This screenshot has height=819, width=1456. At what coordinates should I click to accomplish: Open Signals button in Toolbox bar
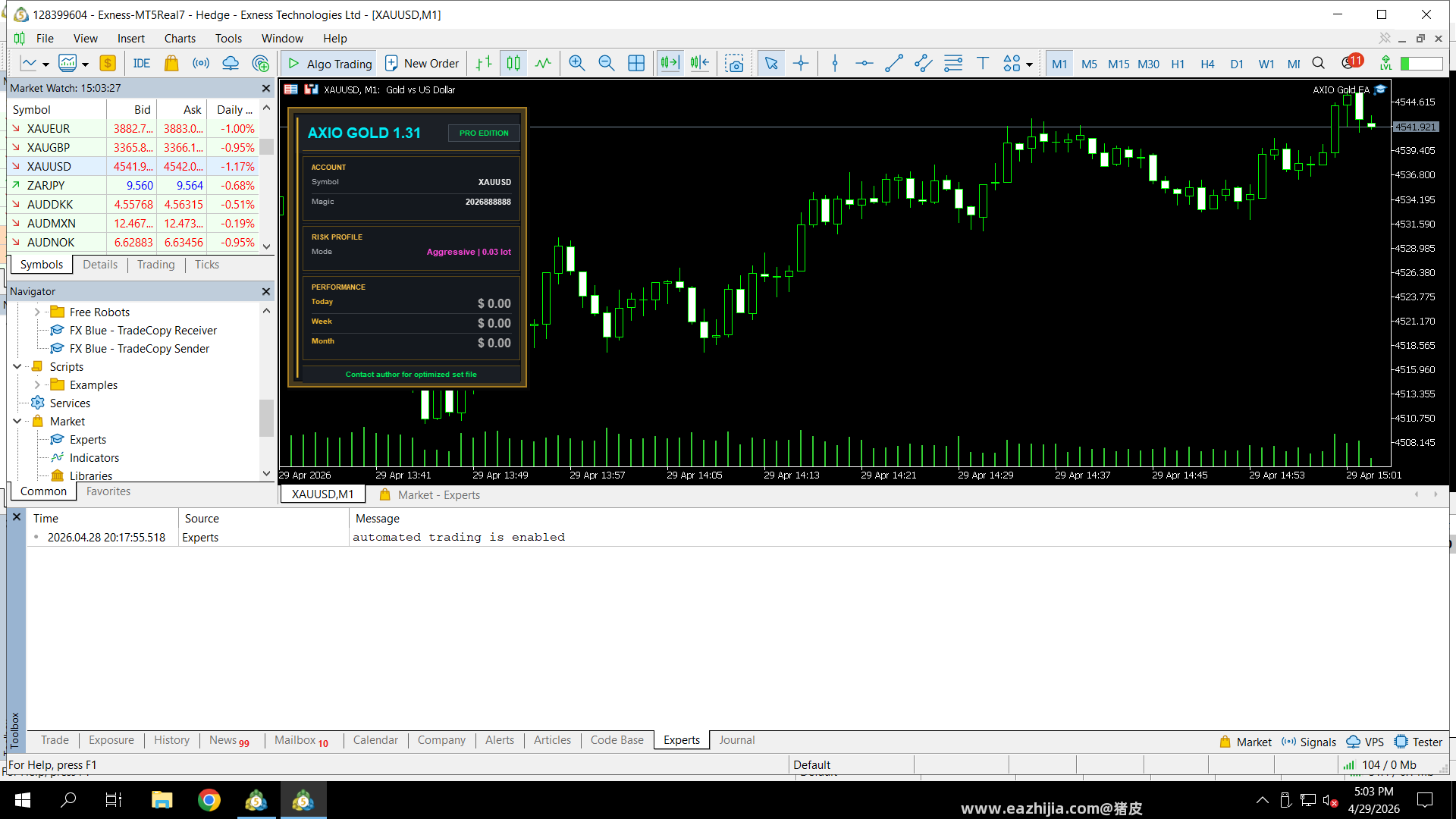tap(1309, 742)
